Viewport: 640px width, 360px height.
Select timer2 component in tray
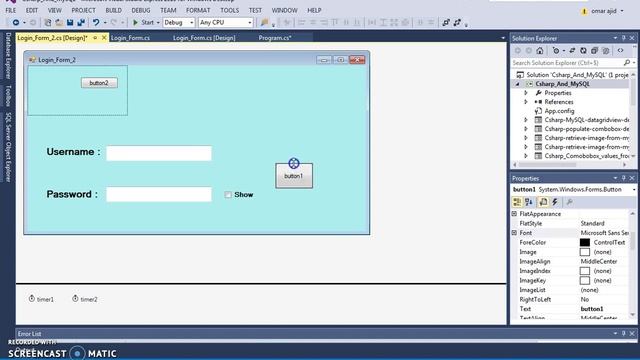coord(85,299)
